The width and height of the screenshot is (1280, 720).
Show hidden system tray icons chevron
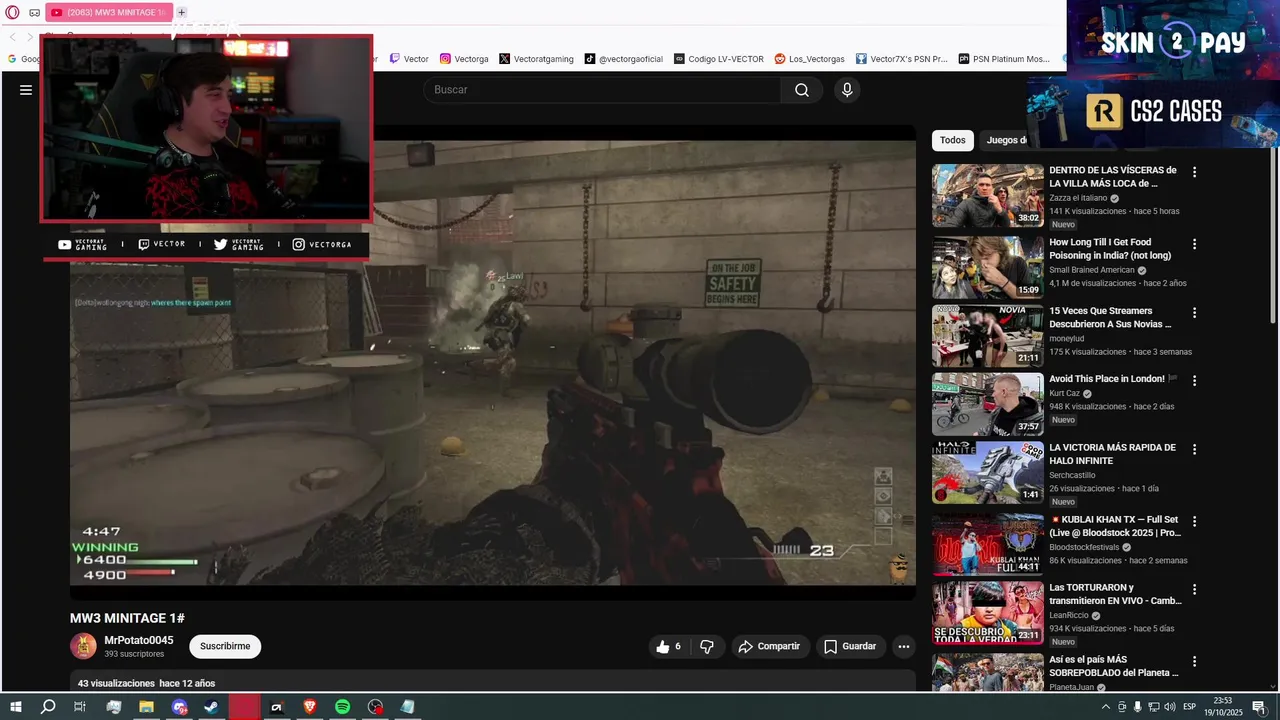click(1107, 707)
